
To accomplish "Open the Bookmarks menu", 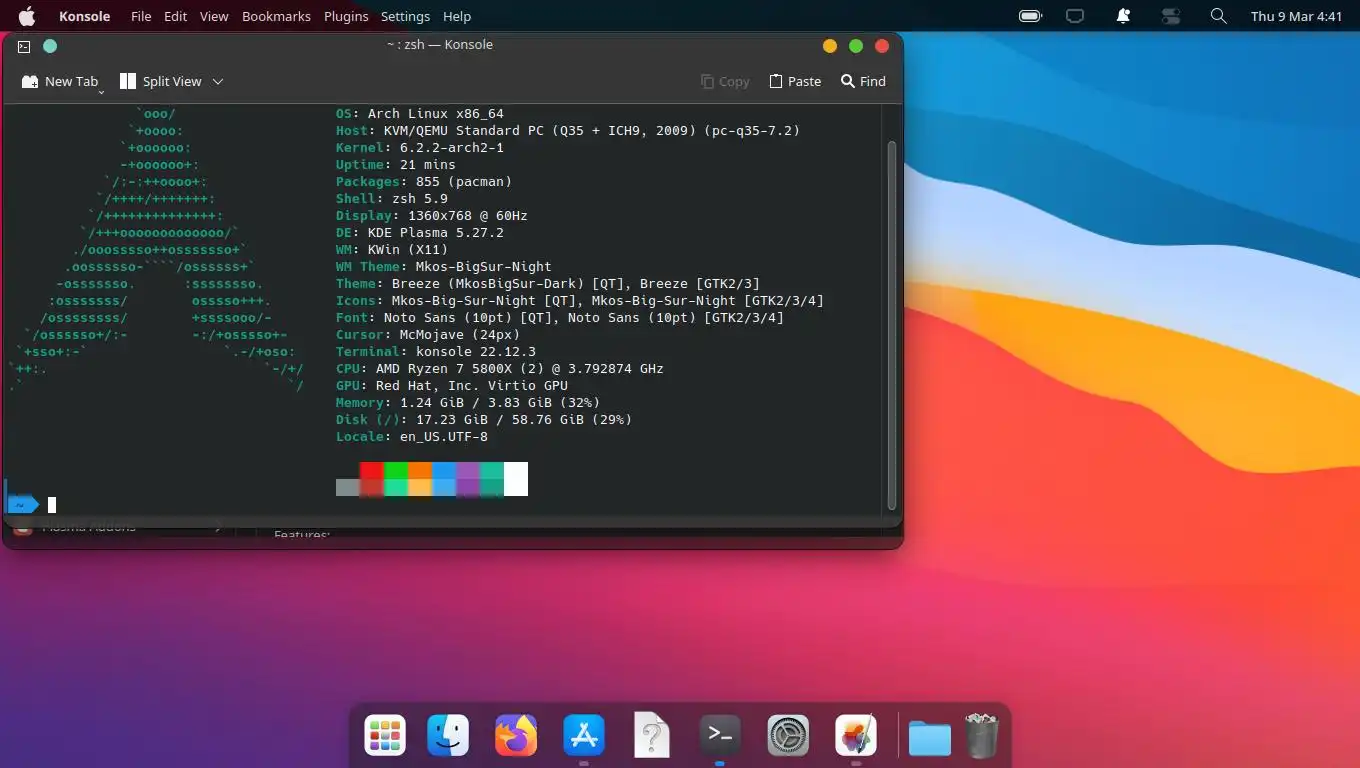I will click(276, 16).
